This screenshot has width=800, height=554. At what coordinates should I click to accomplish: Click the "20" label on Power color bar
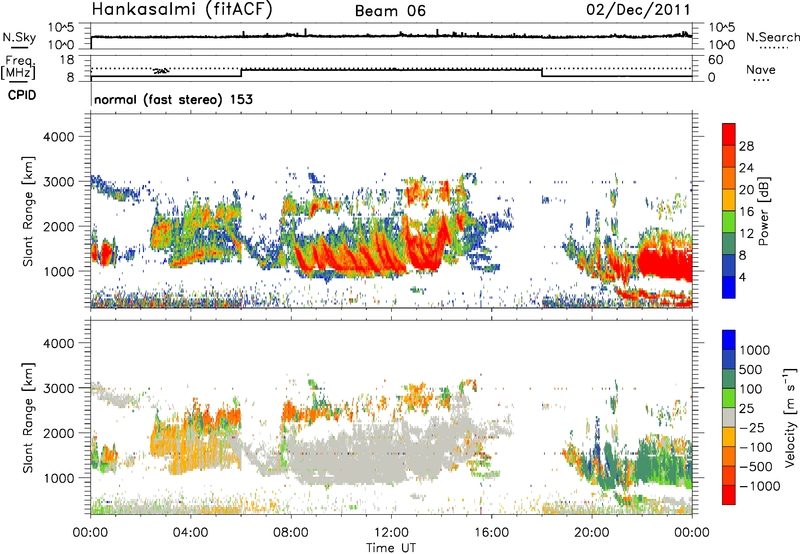tap(746, 190)
